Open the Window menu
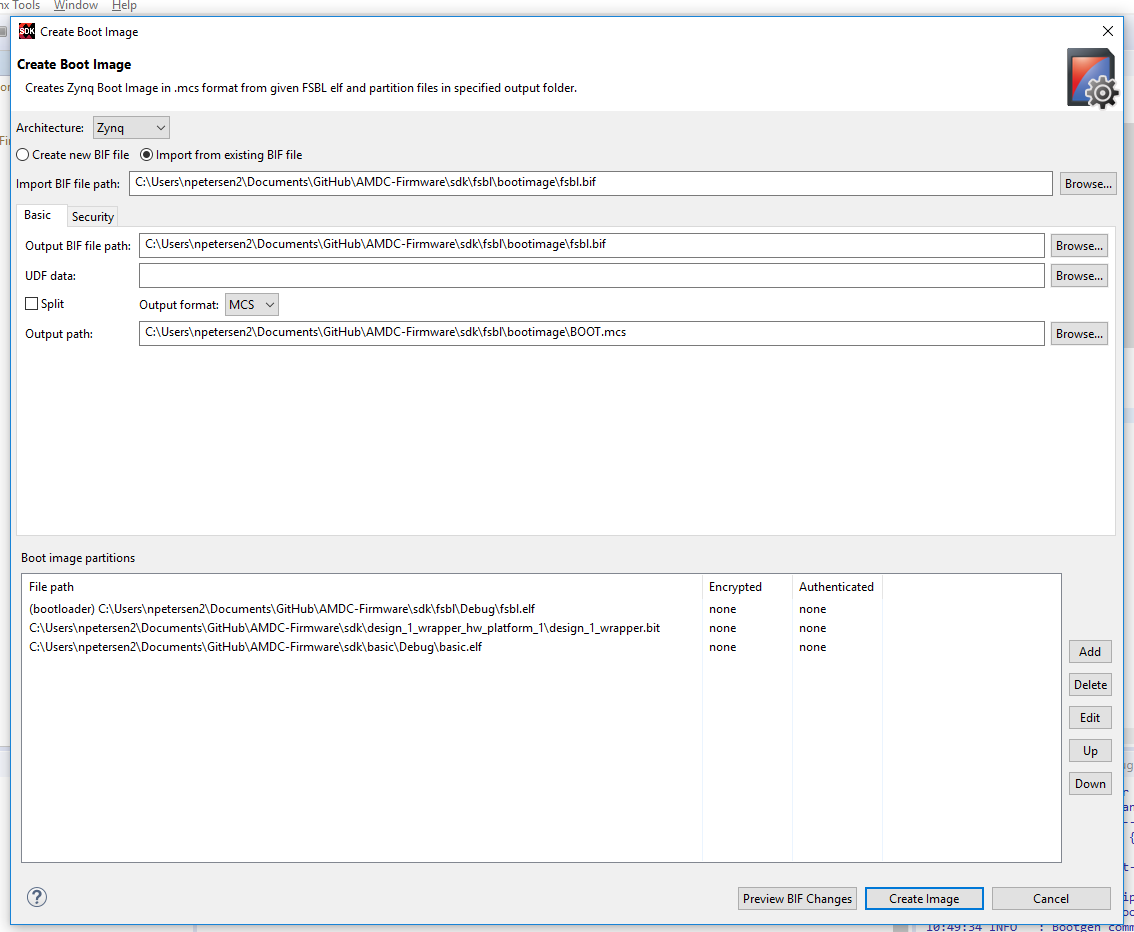This screenshot has height=932, width=1134. 75,5
